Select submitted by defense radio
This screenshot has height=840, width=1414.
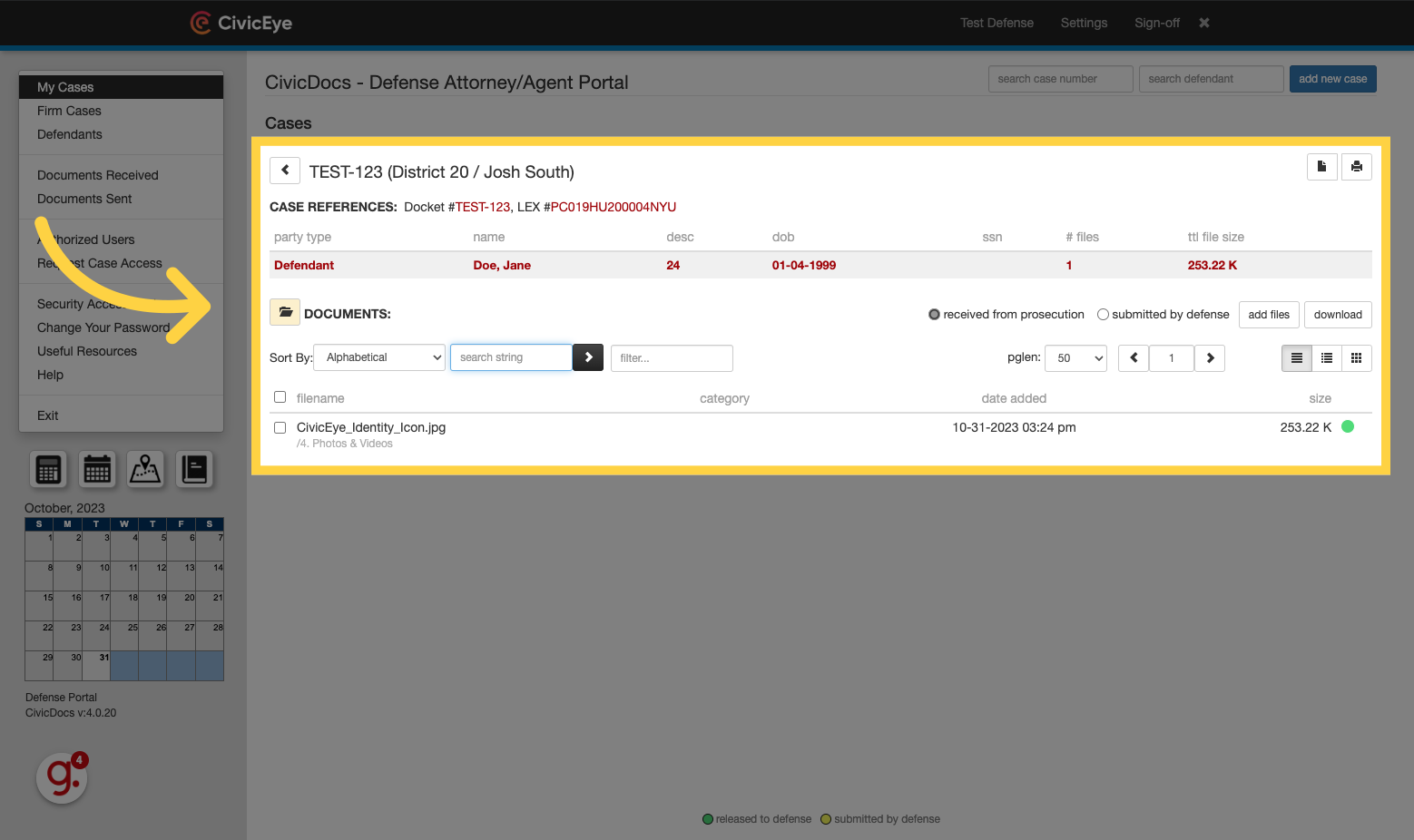pos(1103,315)
